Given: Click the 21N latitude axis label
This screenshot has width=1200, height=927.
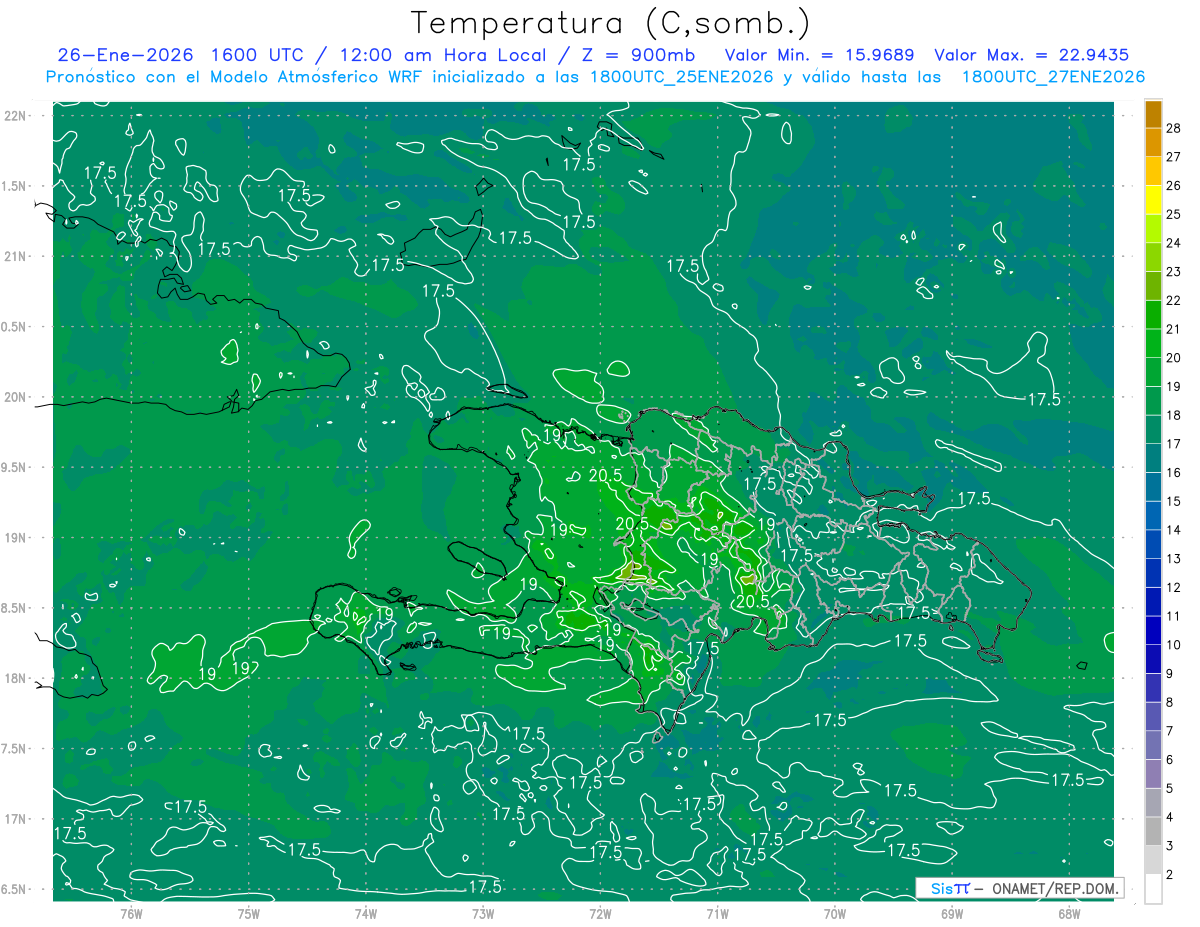Looking at the screenshot, I should point(16,256).
